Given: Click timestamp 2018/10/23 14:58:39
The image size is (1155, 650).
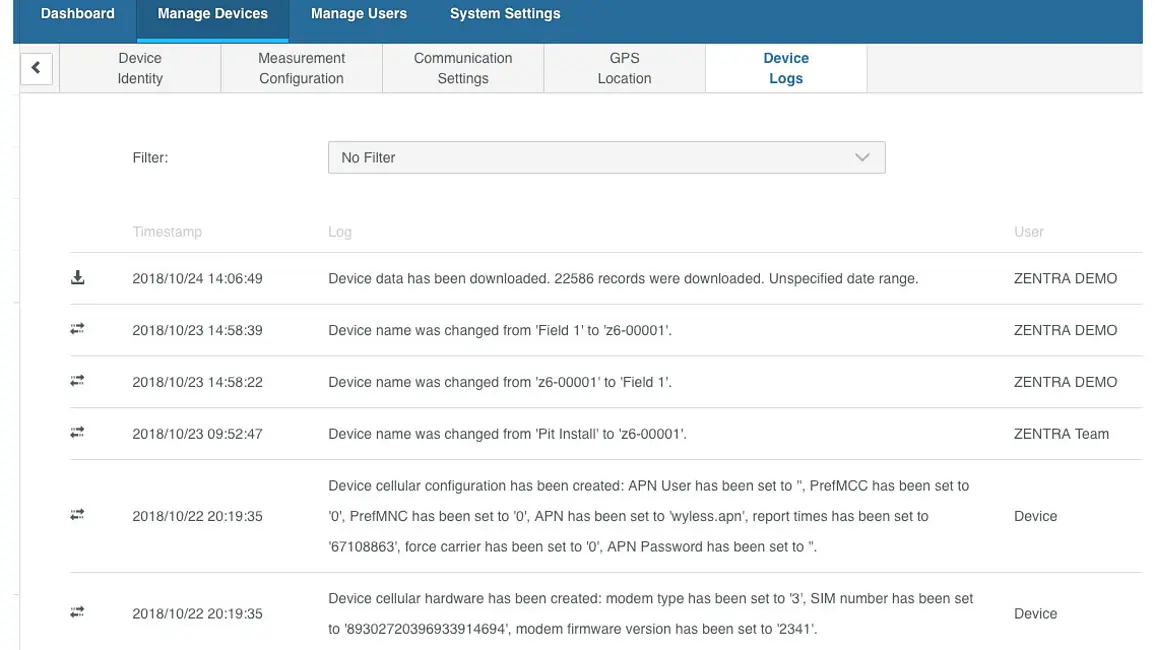Looking at the screenshot, I should coord(197,330).
